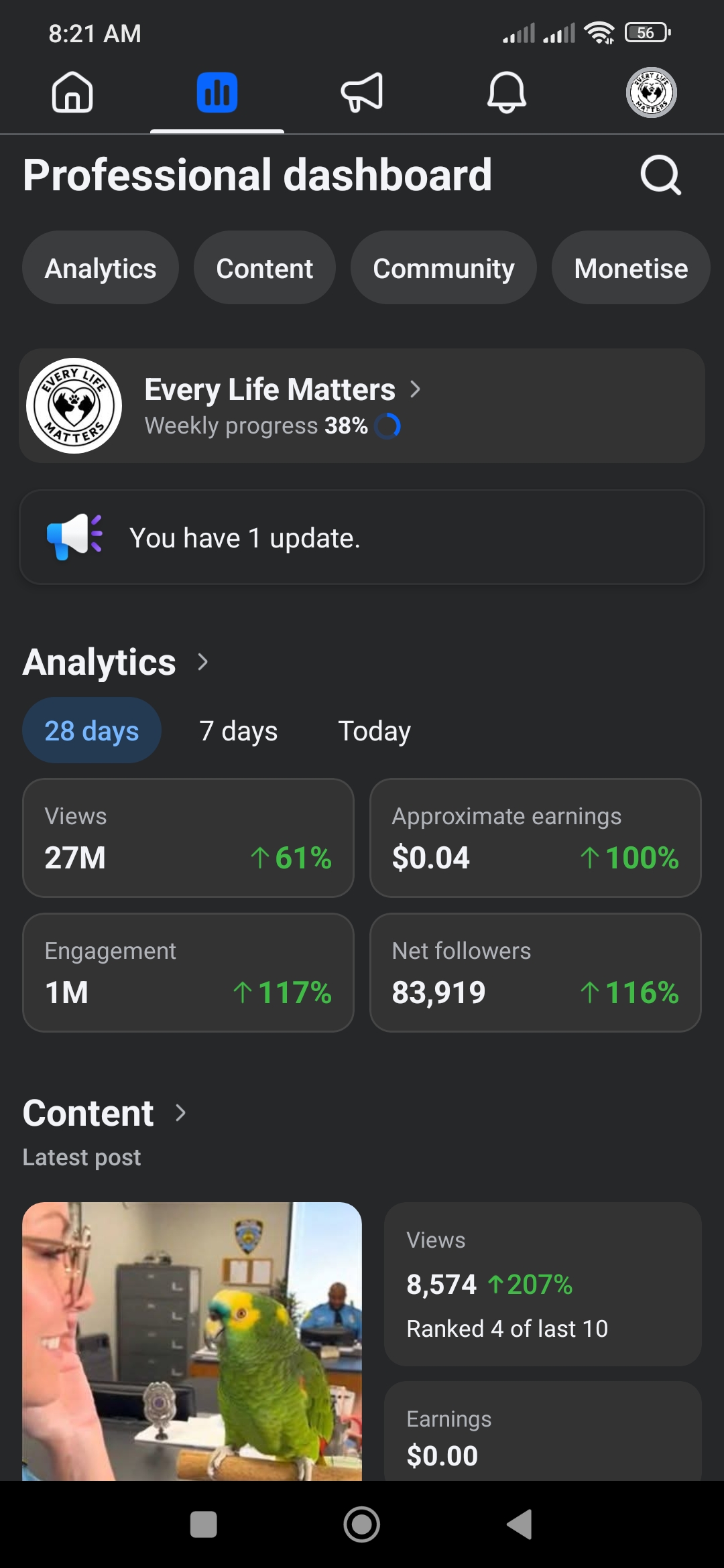Open the Net followers card
This screenshot has height=1568, width=724.
pos(535,972)
